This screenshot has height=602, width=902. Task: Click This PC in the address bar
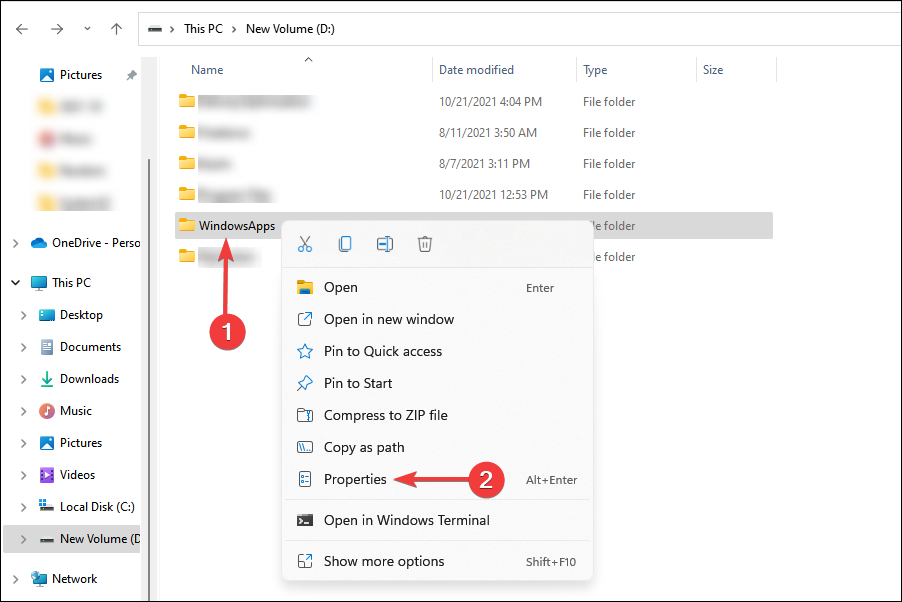(x=203, y=29)
